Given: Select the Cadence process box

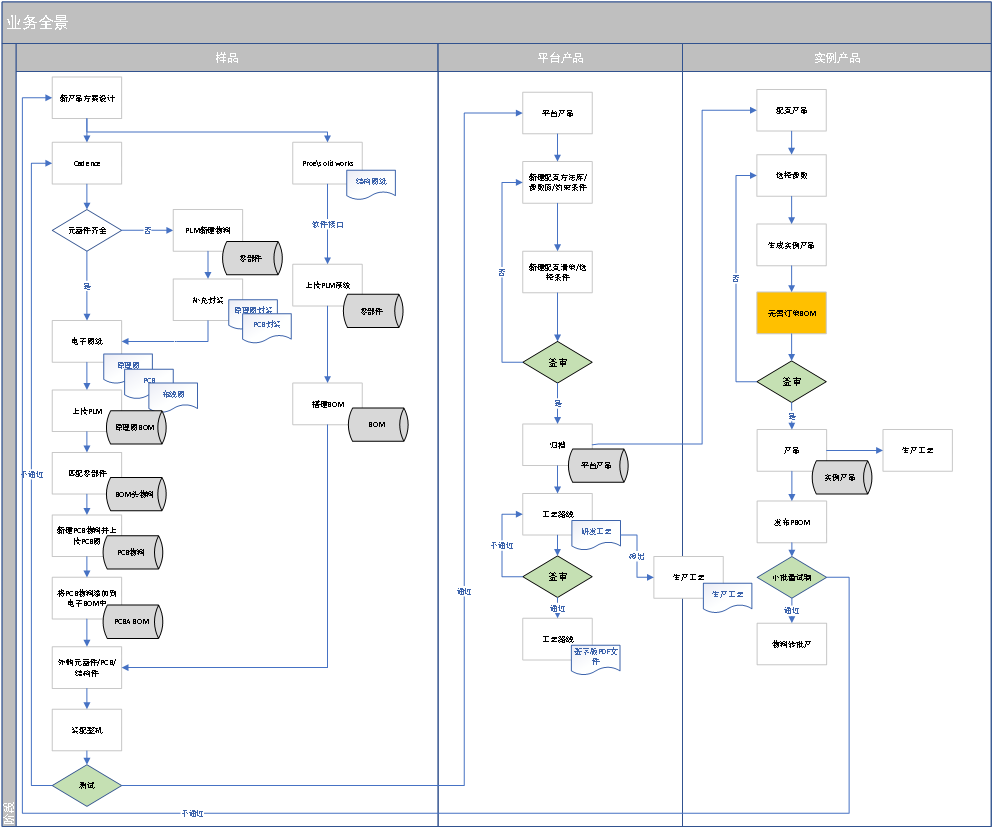Looking at the screenshot, I should (87, 163).
